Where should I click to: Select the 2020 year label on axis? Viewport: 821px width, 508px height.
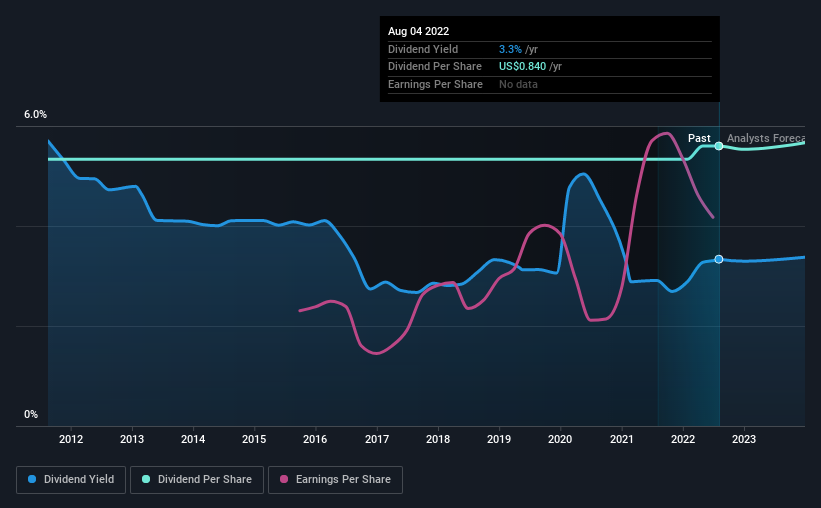(560, 439)
